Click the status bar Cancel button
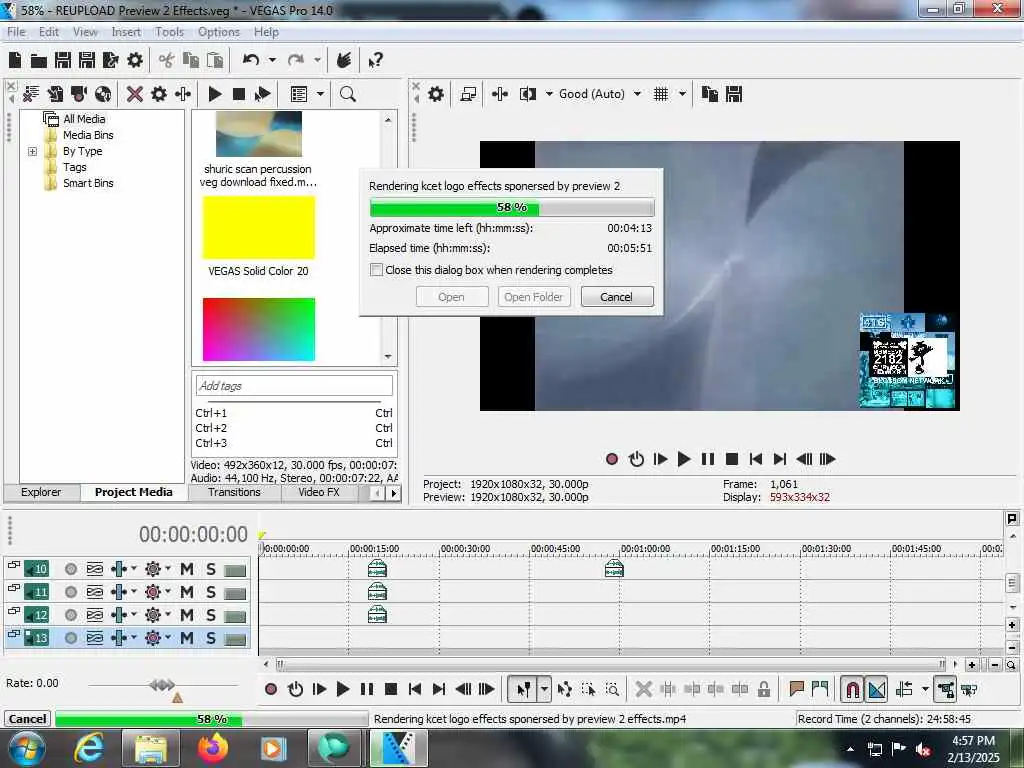The image size is (1024, 768). coord(27,719)
